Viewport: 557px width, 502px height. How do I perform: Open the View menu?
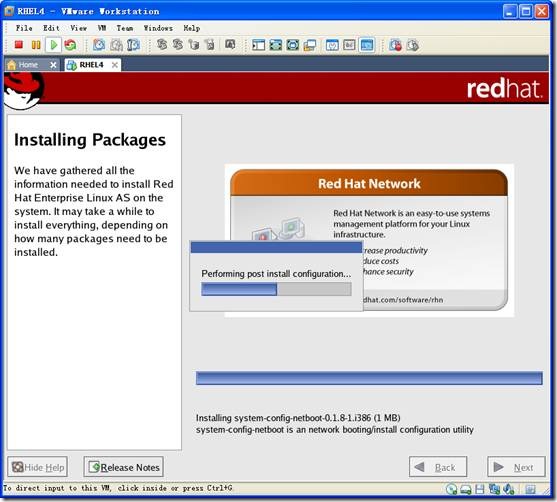79,28
